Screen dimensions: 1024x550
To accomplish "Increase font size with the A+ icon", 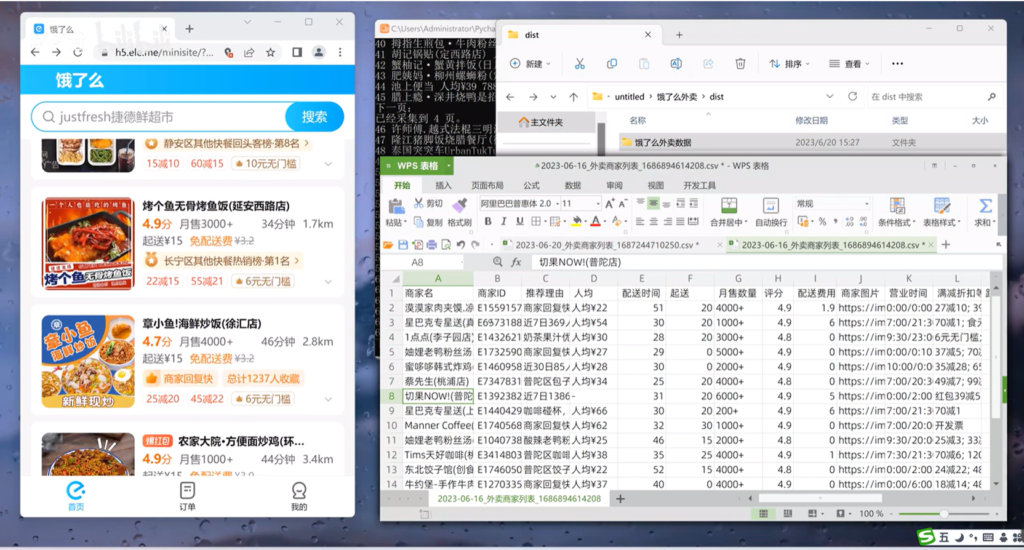I will pyautogui.click(x=609, y=204).
